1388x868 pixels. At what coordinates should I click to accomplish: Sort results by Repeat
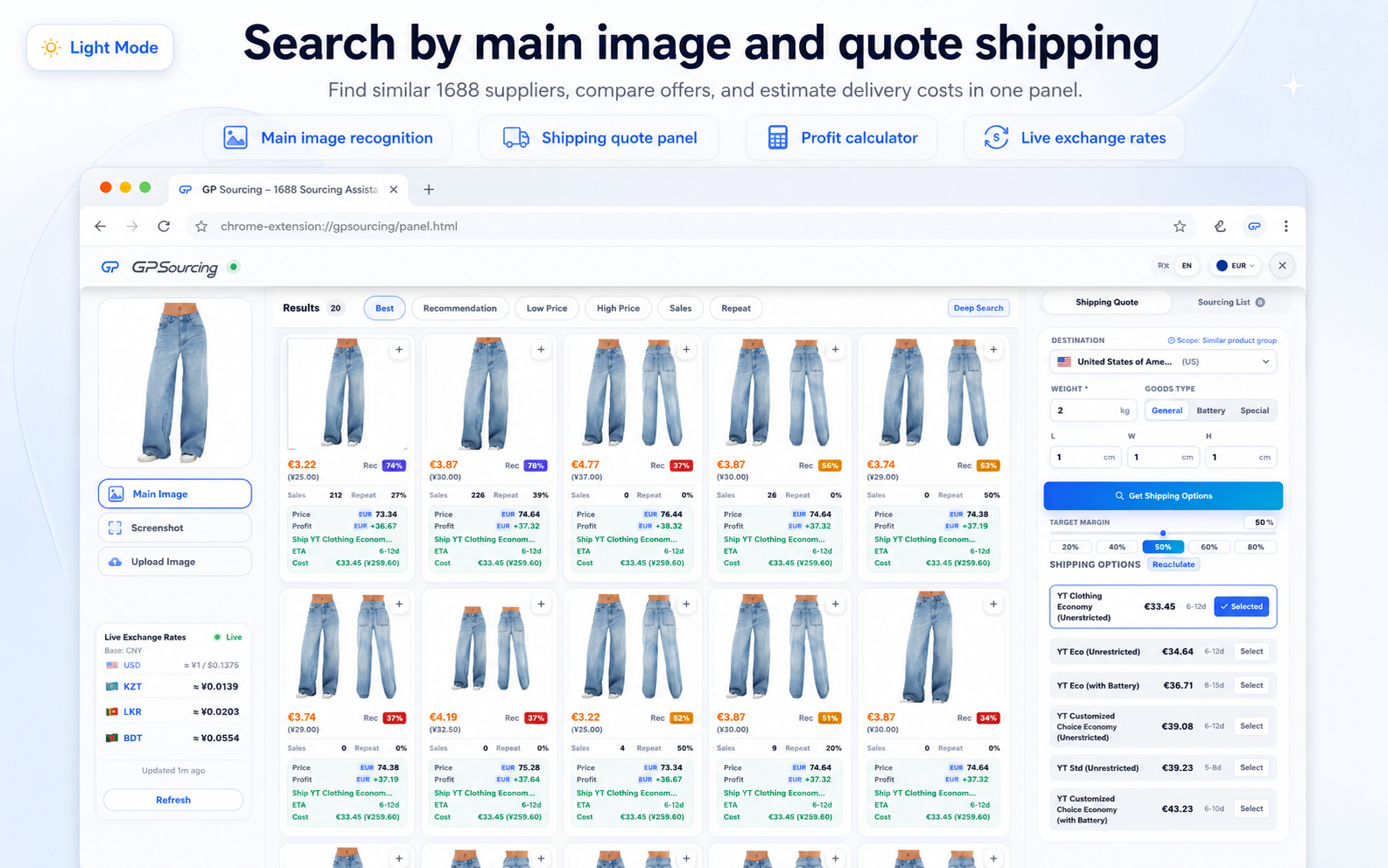point(736,308)
